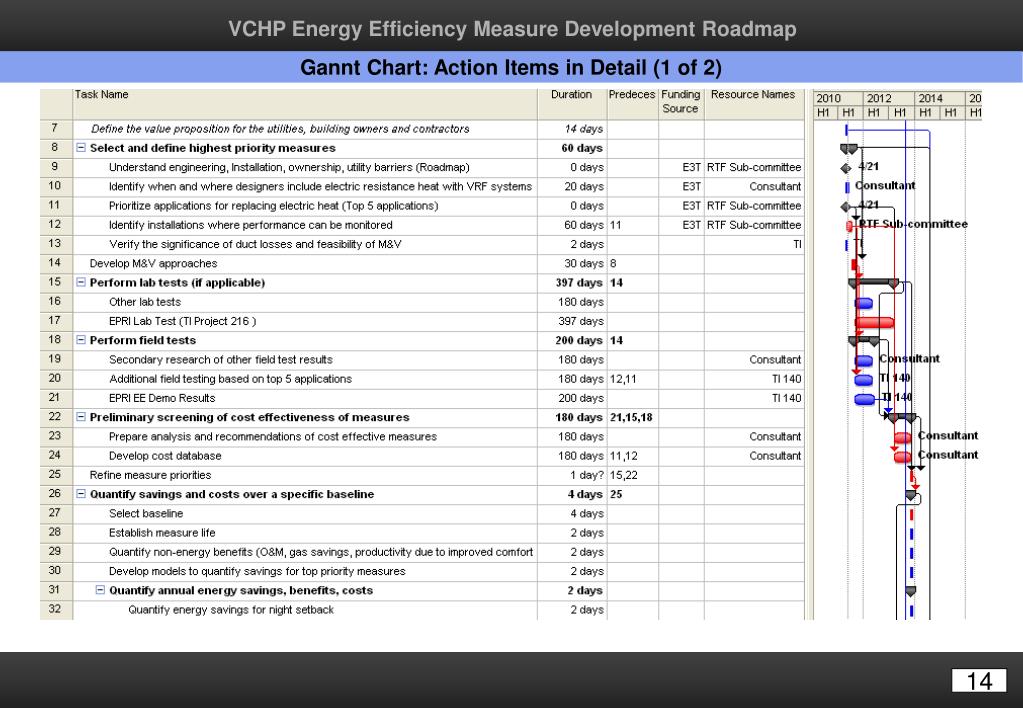The width and height of the screenshot is (1023, 708).
Task: Click the 2012 year header in timeline
Action: (889, 99)
